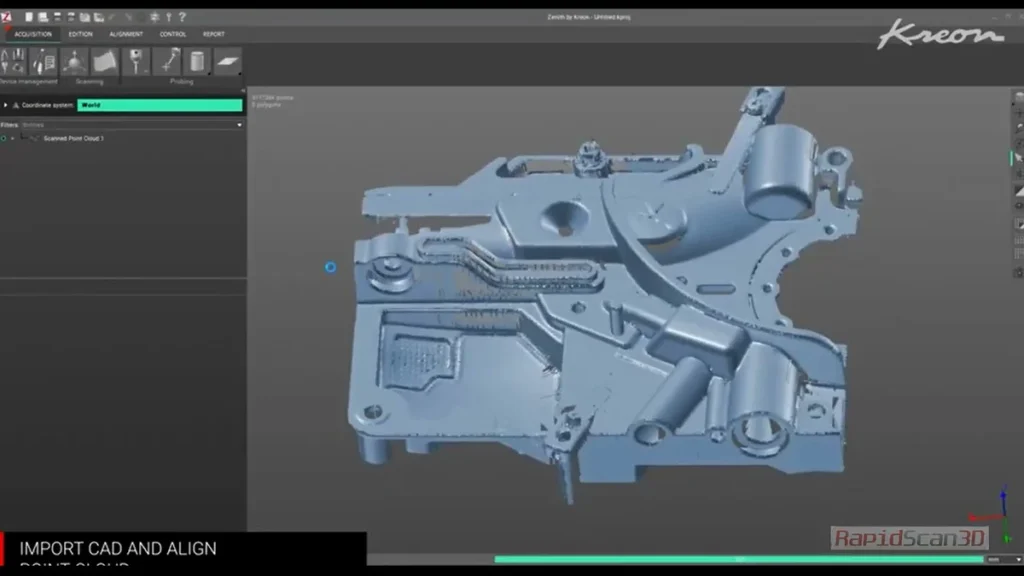
Task: Select the point cloud surface scanning icon
Action: [x=104, y=62]
